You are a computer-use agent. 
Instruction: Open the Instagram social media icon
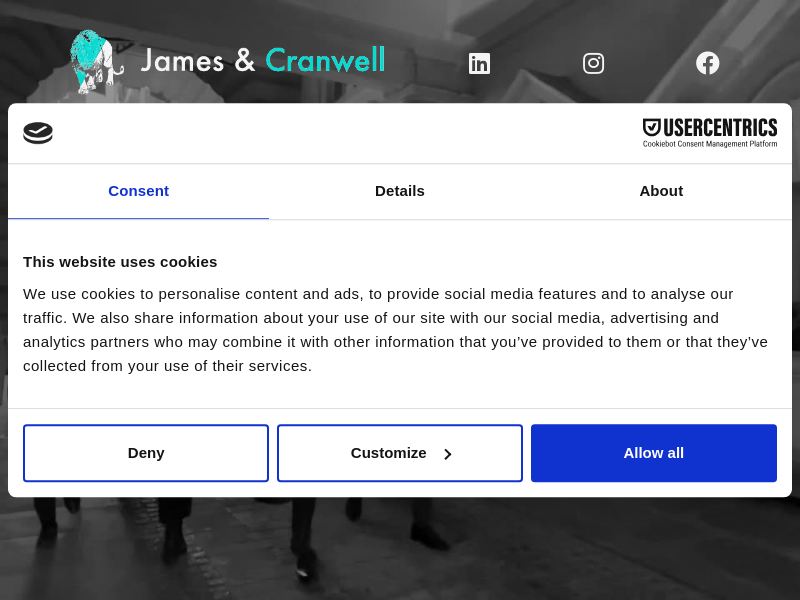coord(593,63)
